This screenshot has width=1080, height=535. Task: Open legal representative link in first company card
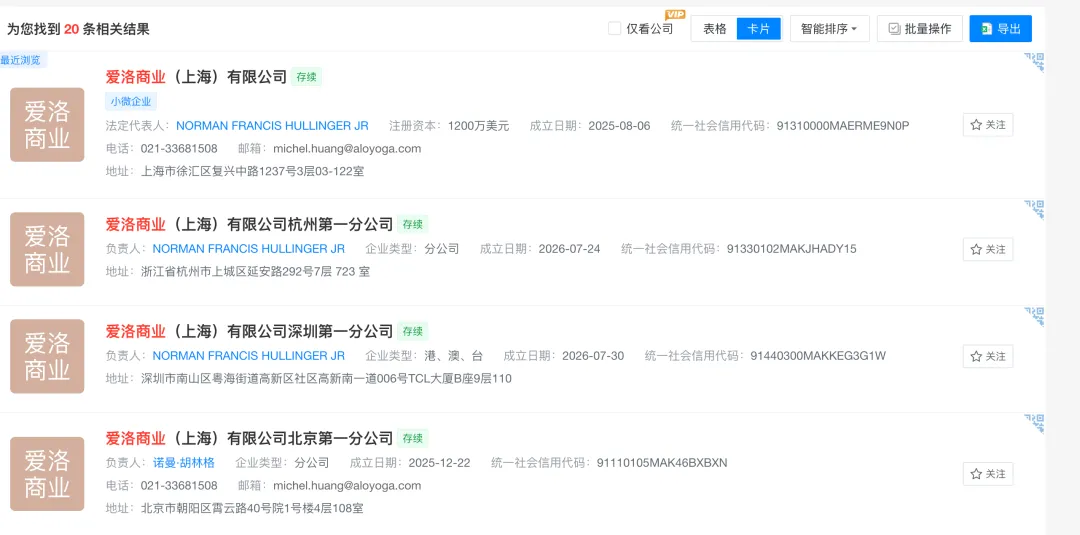(x=272, y=126)
